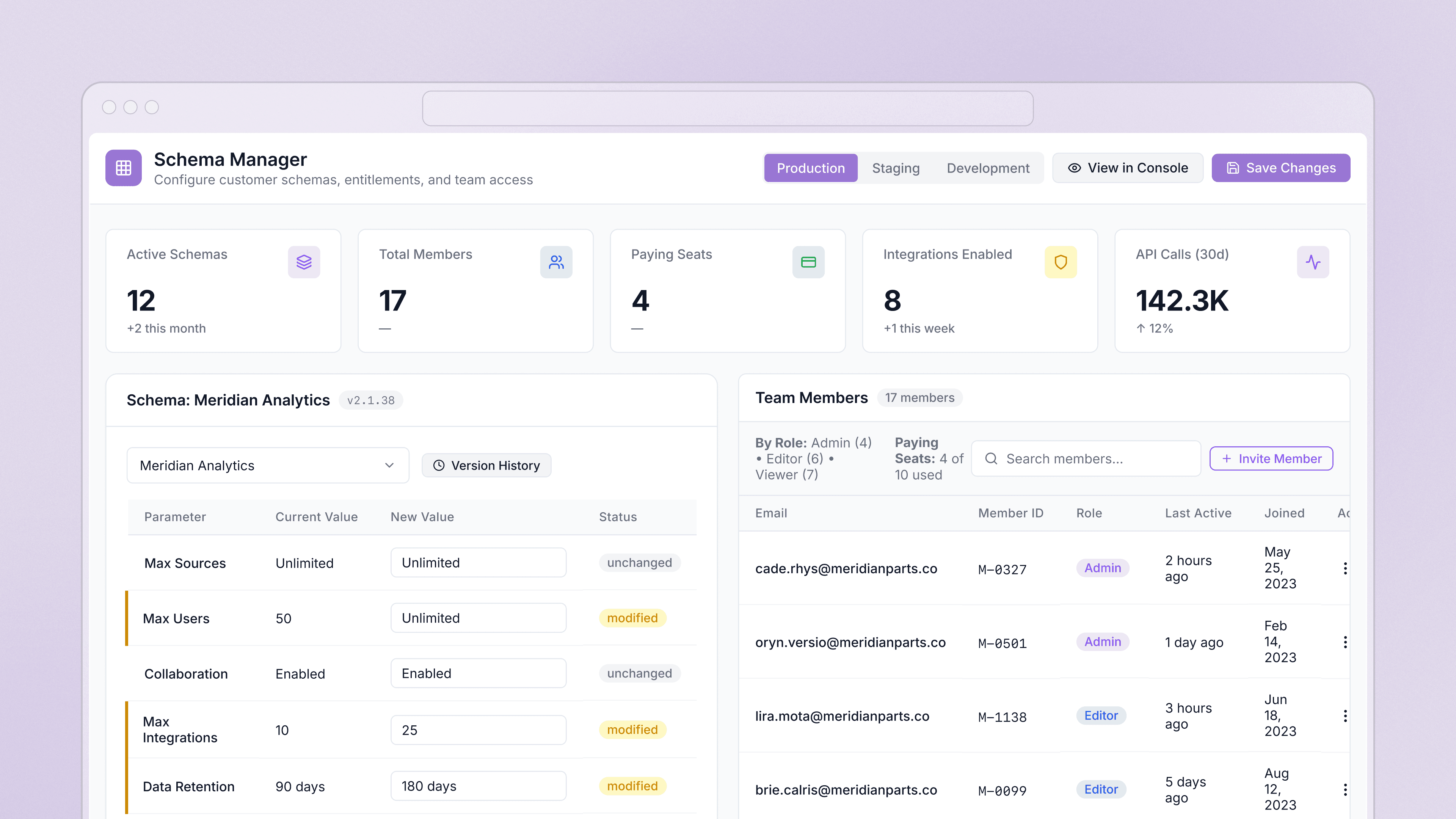Viewport: 1456px width, 819px height.
Task: Click the Active Schemas layers icon
Action: click(x=304, y=262)
